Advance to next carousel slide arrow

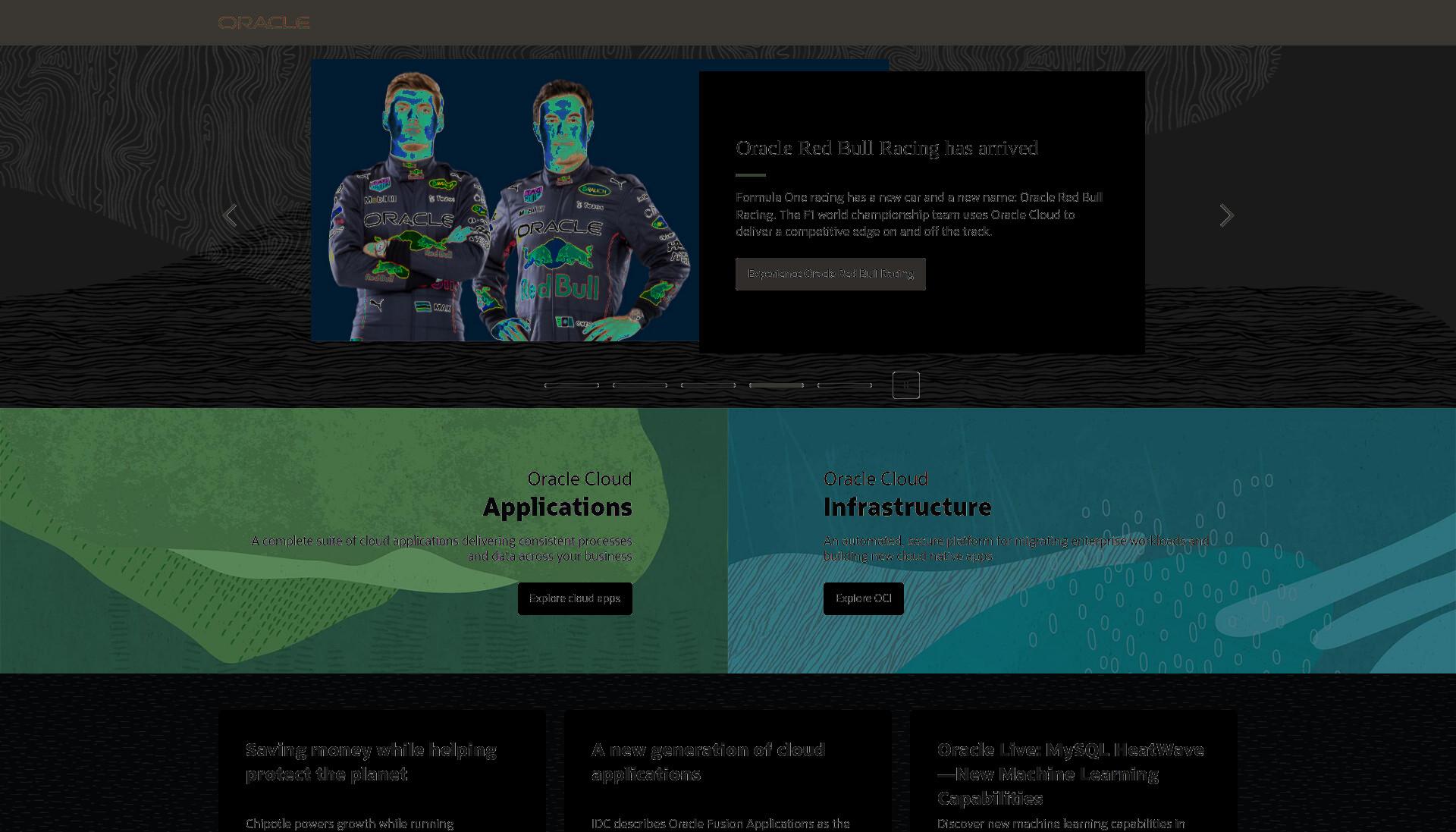coord(1226,215)
